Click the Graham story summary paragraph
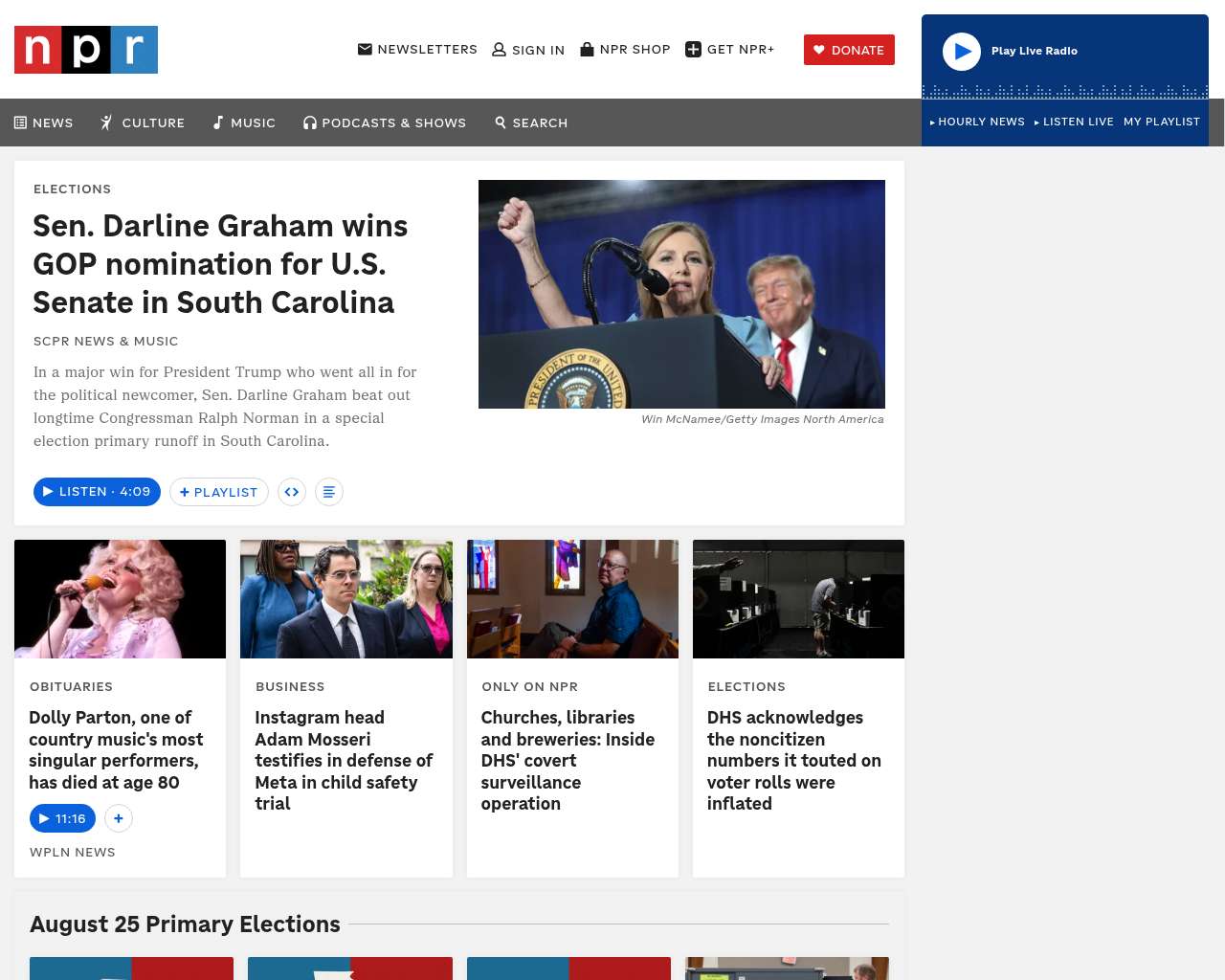Screen dimensions: 1225x980 tap(225, 407)
